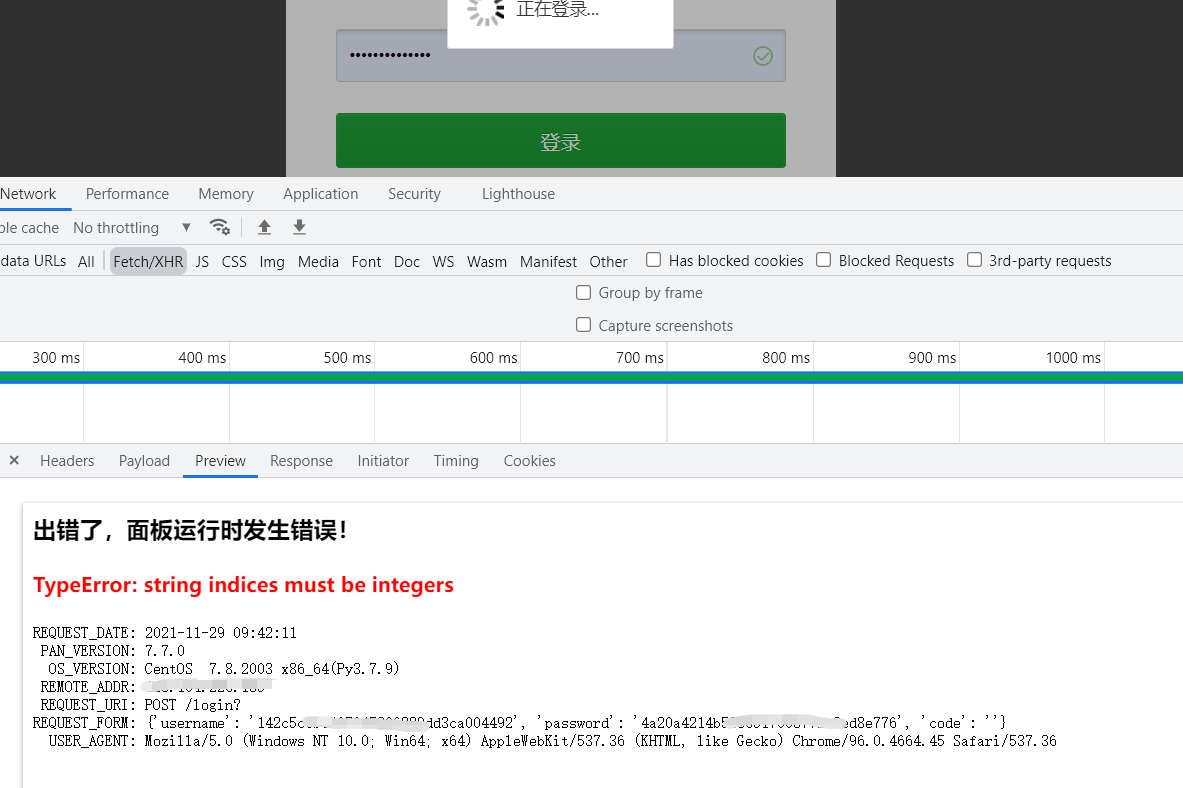Image resolution: width=1183 pixels, height=788 pixels.
Task: Toggle Blocked Requests checkbox
Action: tap(823, 260)
